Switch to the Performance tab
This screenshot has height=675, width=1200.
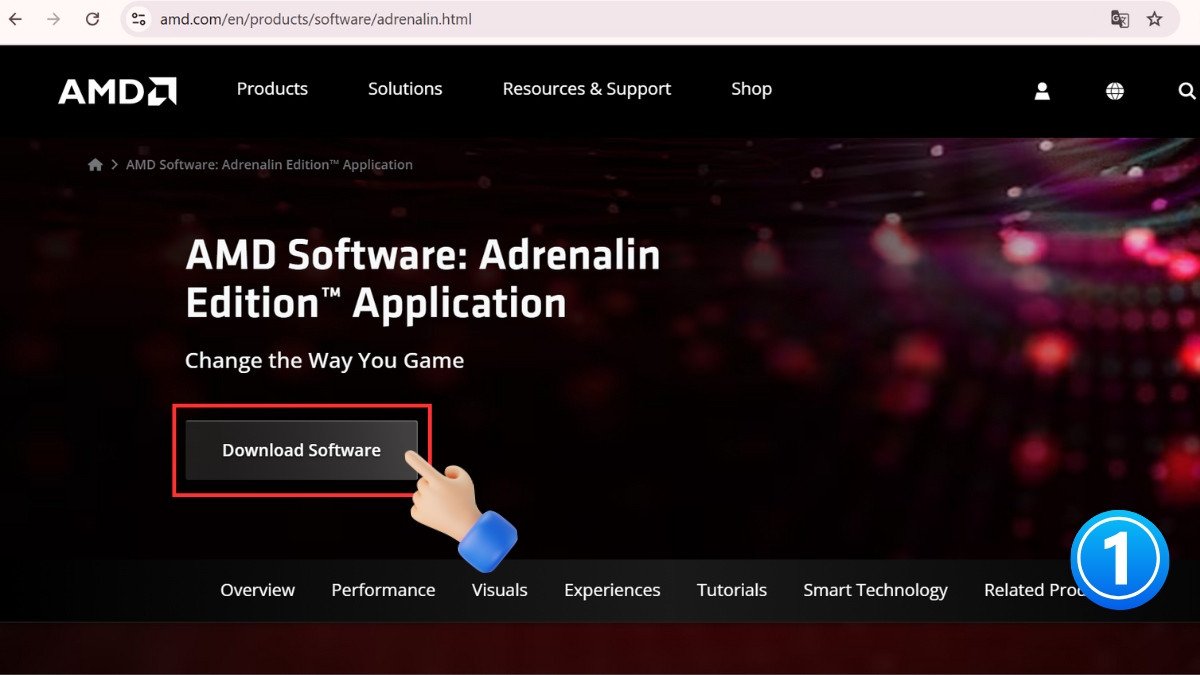pos(383,590)
